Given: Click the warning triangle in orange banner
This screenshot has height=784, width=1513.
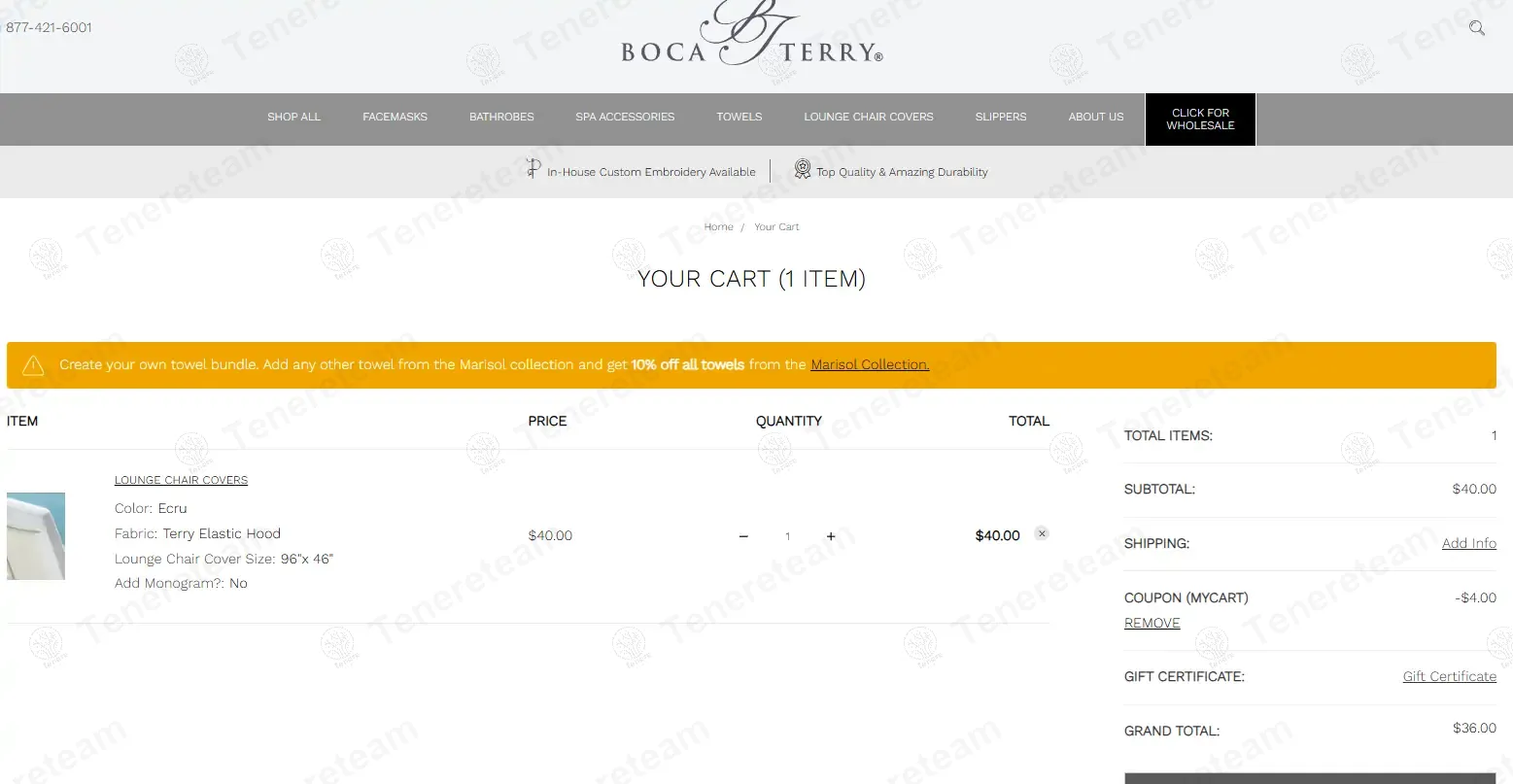Looking at the screenshot, I should coord(33,365).
